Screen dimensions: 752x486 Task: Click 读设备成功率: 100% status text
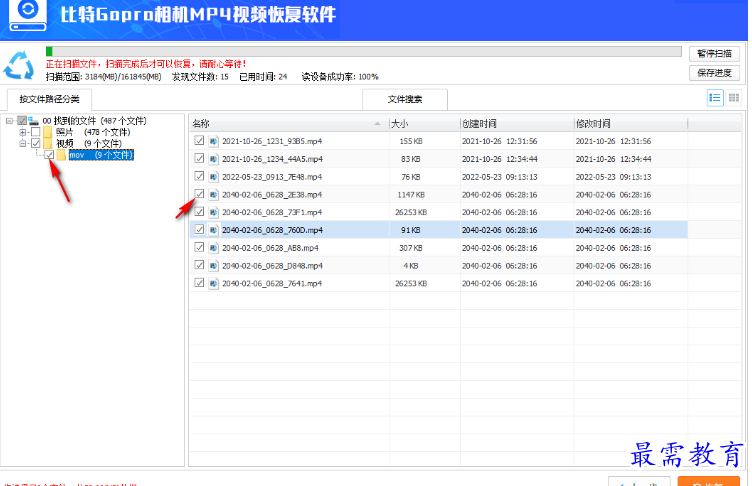point(340,77)
